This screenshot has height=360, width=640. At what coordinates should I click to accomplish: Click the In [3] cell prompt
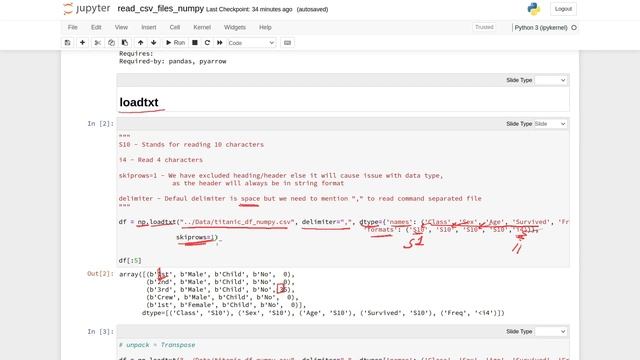click(100, 331)
